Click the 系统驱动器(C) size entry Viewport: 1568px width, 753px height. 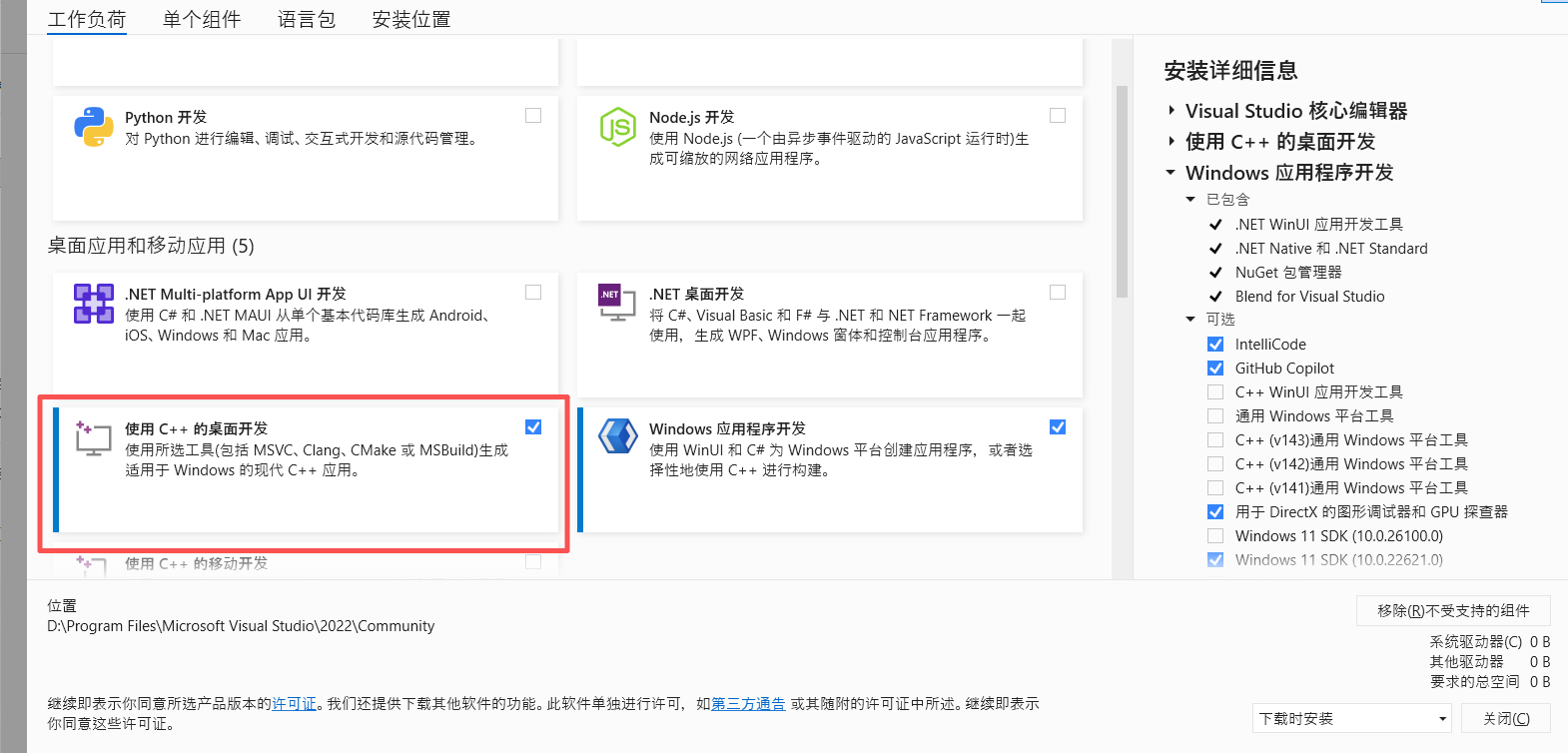pyautogui.click(x=1489, y=642)
